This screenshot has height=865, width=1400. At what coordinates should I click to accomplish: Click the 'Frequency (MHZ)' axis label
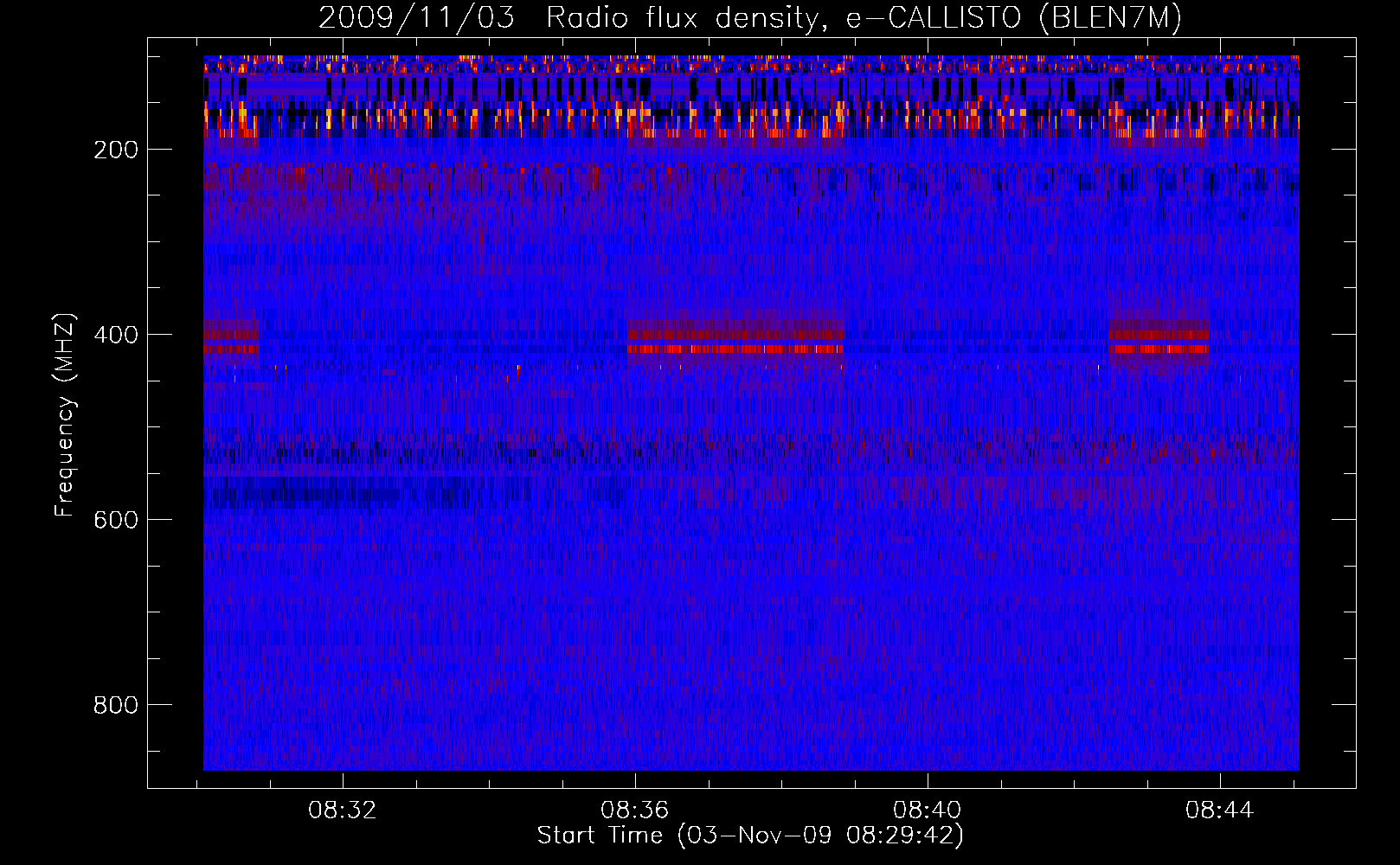[x=65, y=415]
